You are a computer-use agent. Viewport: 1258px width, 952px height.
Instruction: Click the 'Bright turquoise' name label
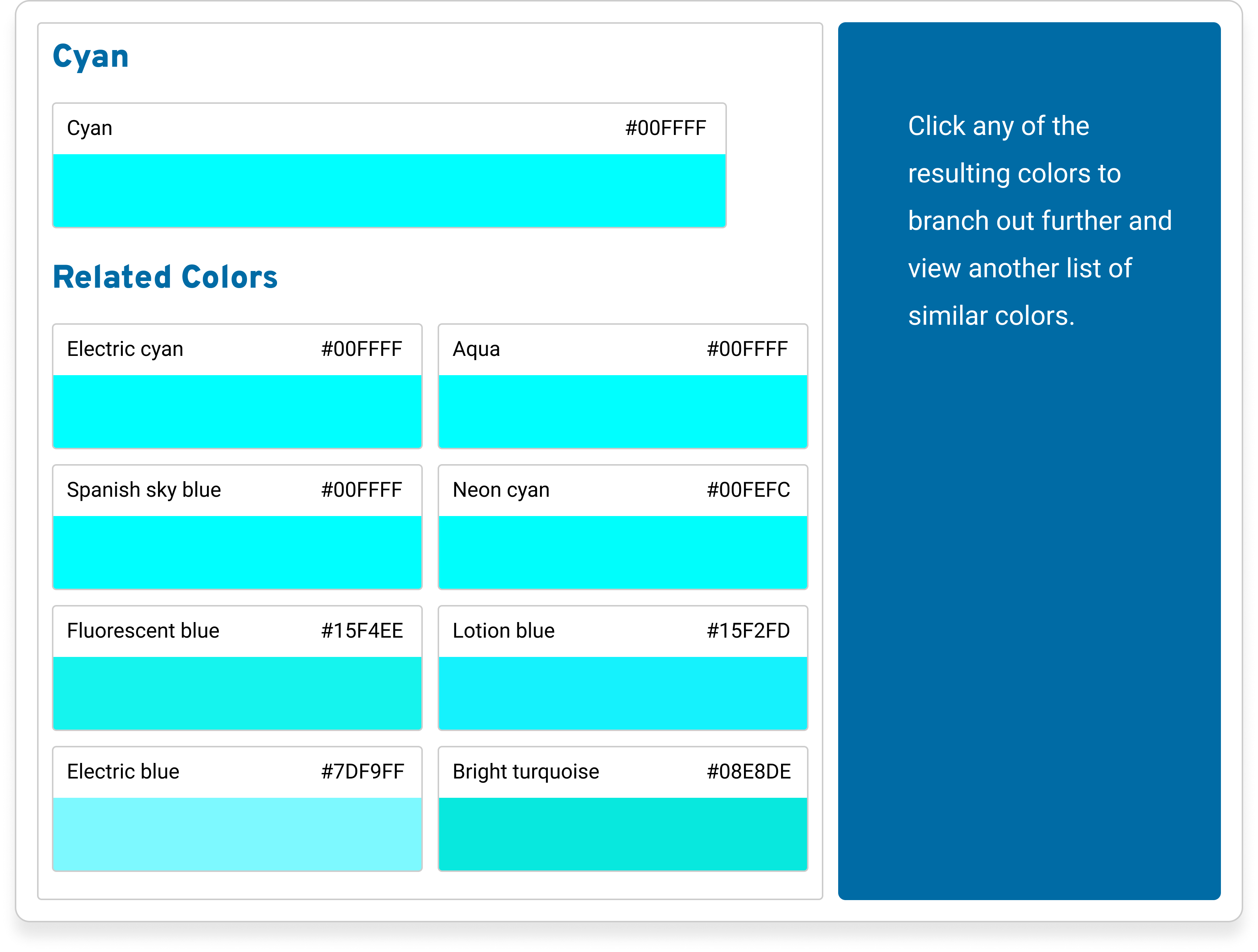tap(526, 773)
